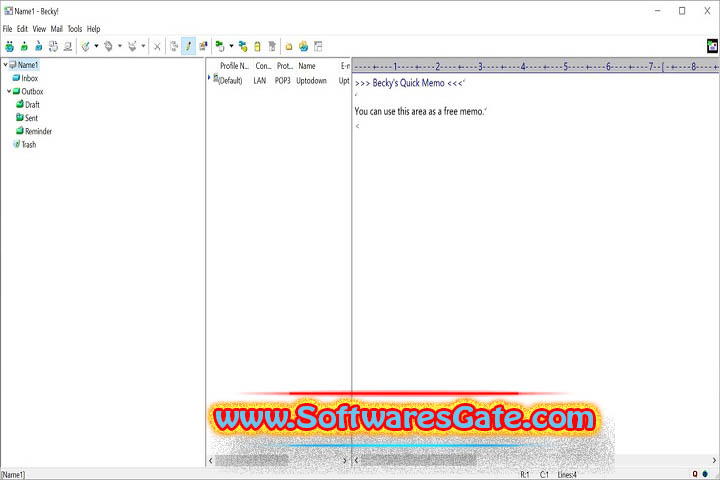This screenshot has height=480, width=720.
Task: Click the window layout toolbar icon
Action: tap(318, 46)
